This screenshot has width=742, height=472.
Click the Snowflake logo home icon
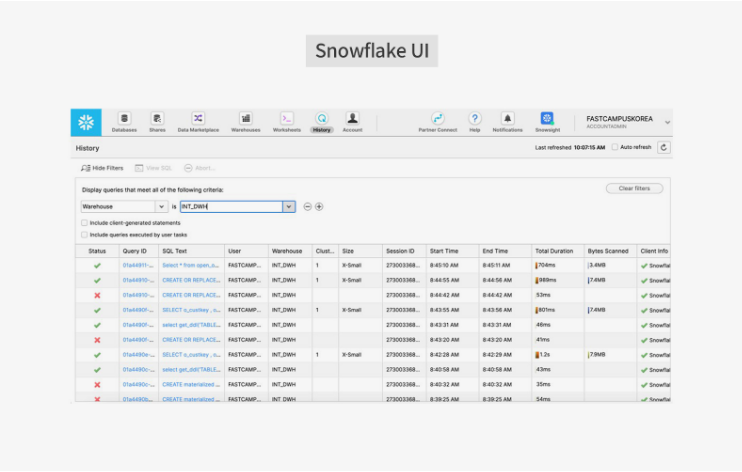[x=86, y=122]
